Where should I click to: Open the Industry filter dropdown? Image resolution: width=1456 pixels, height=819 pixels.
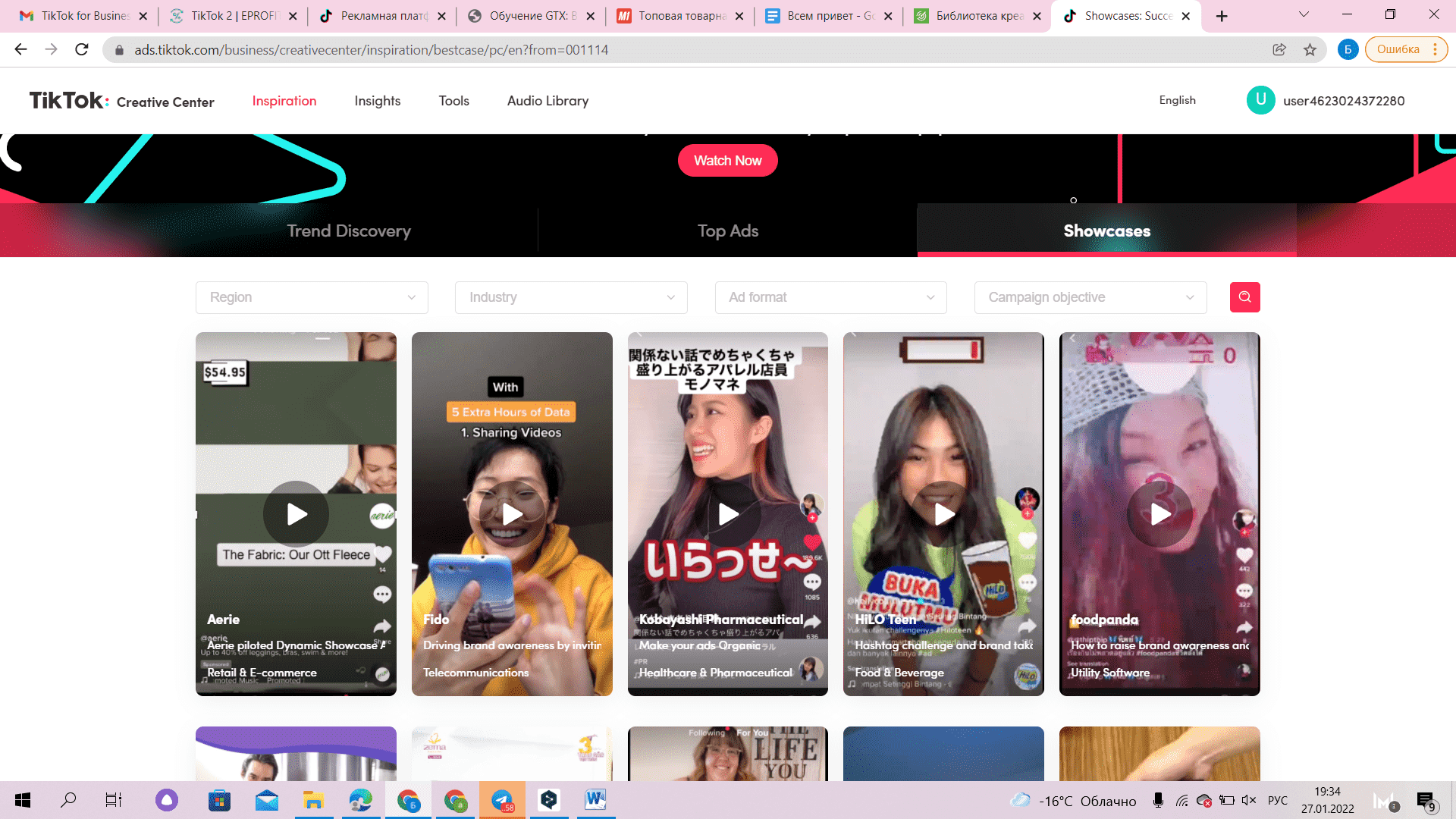[x=571, y=297]
